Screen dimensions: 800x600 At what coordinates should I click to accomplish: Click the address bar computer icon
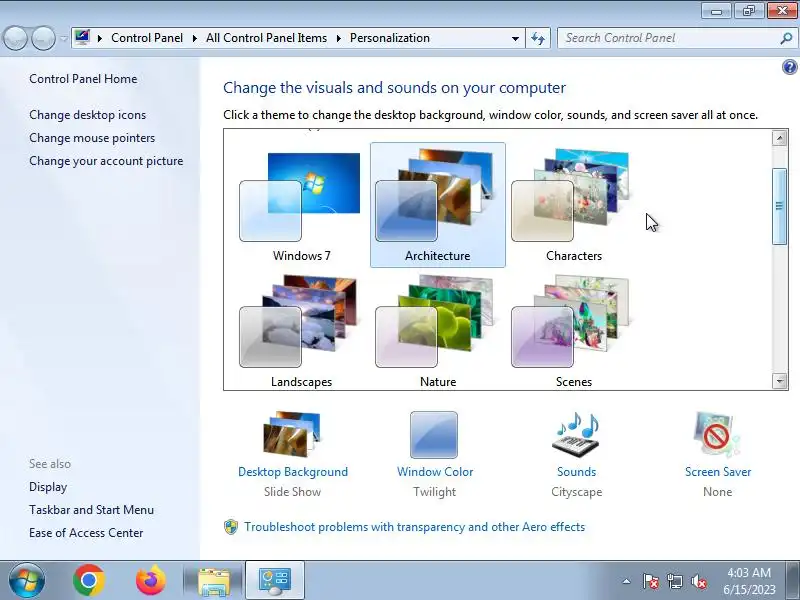pos(82,37)
